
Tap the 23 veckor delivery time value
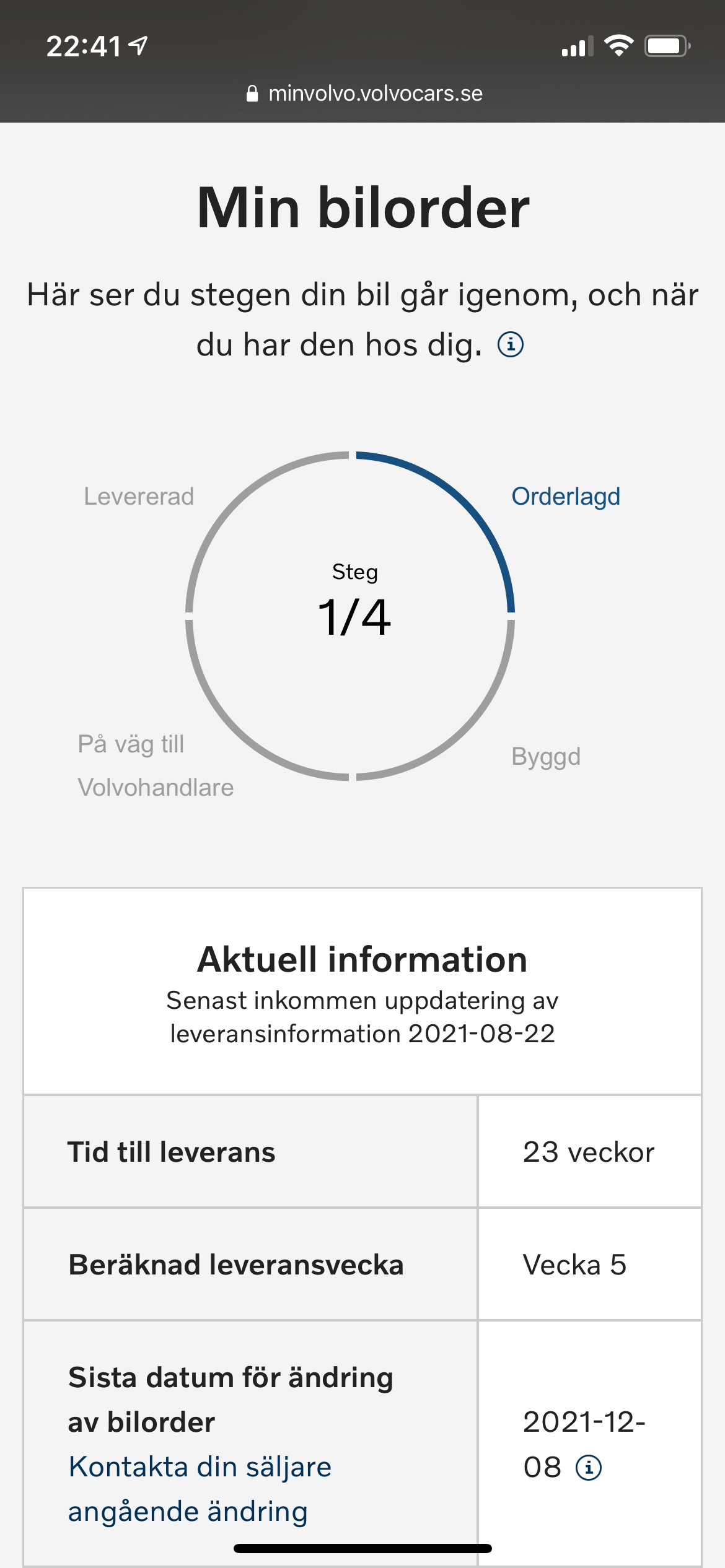(589, 1152)
